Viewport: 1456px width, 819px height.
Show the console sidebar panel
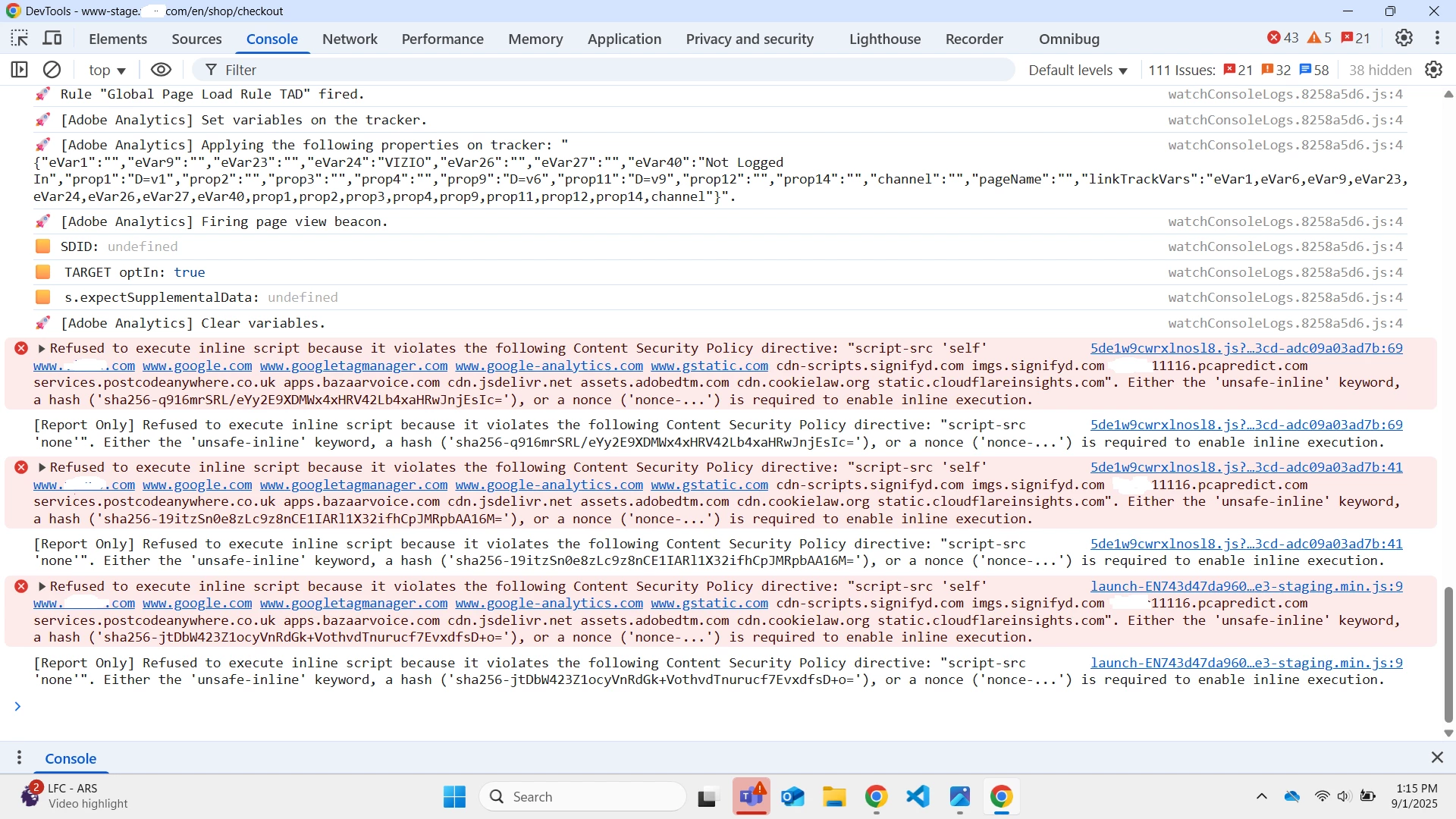tap(20, 70)
